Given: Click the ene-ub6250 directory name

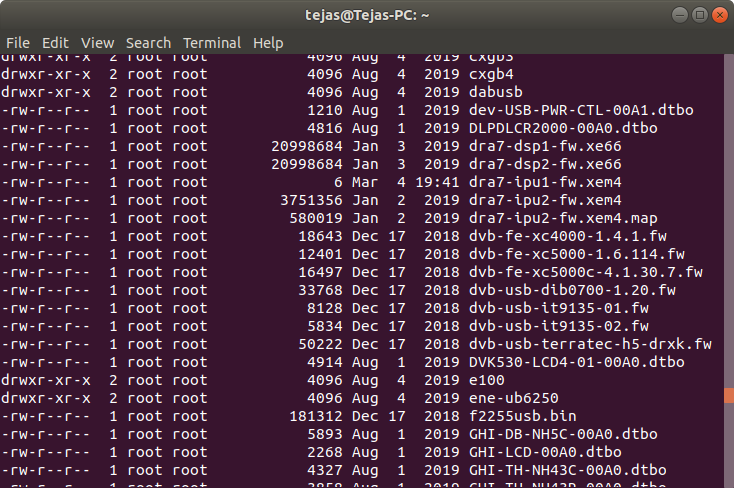Looking at the screenshot, I should point(514,398).
